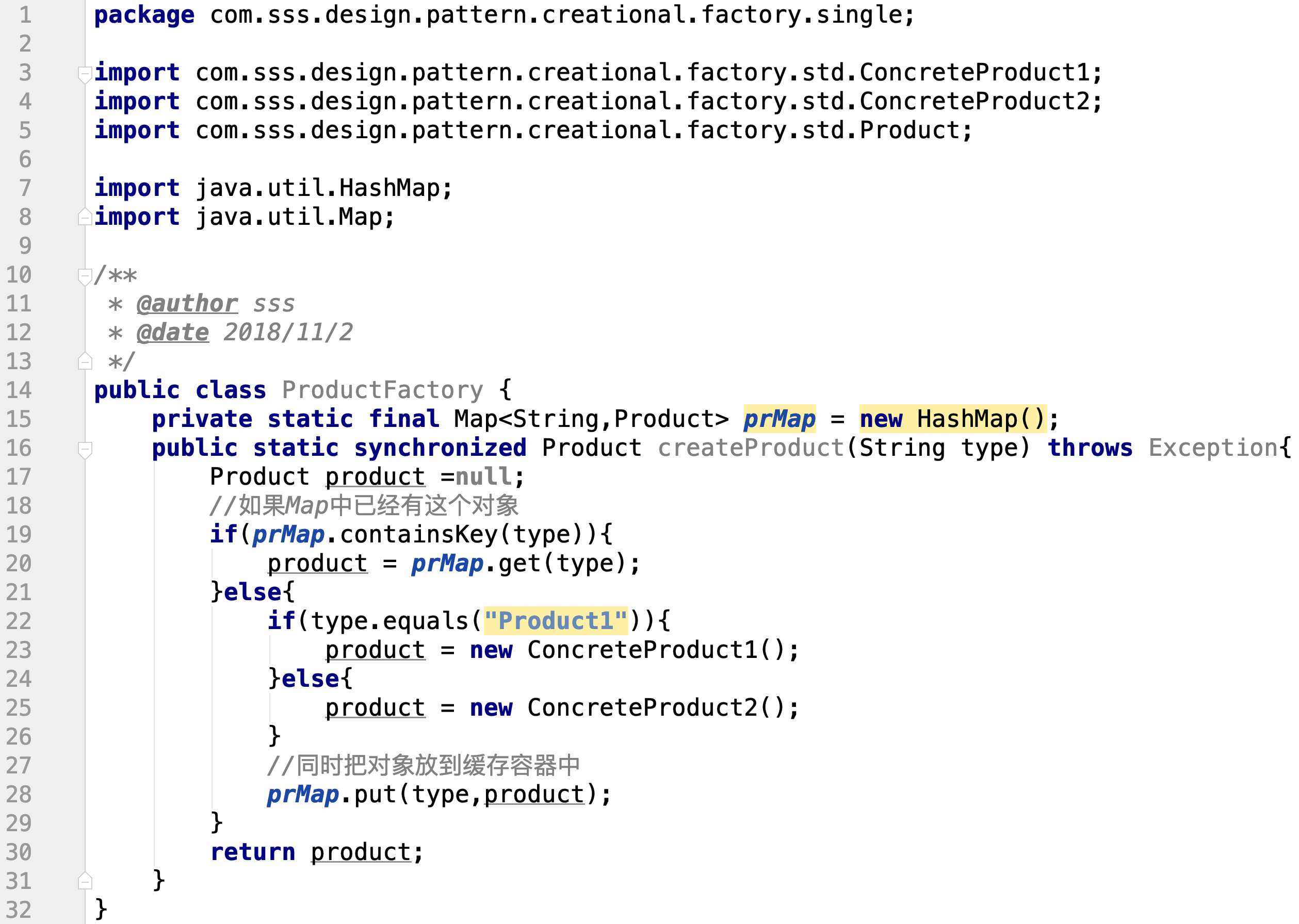Screen dimensions: 1299x924
Task: Click the @date Javadoc tag
Action: 173,333
